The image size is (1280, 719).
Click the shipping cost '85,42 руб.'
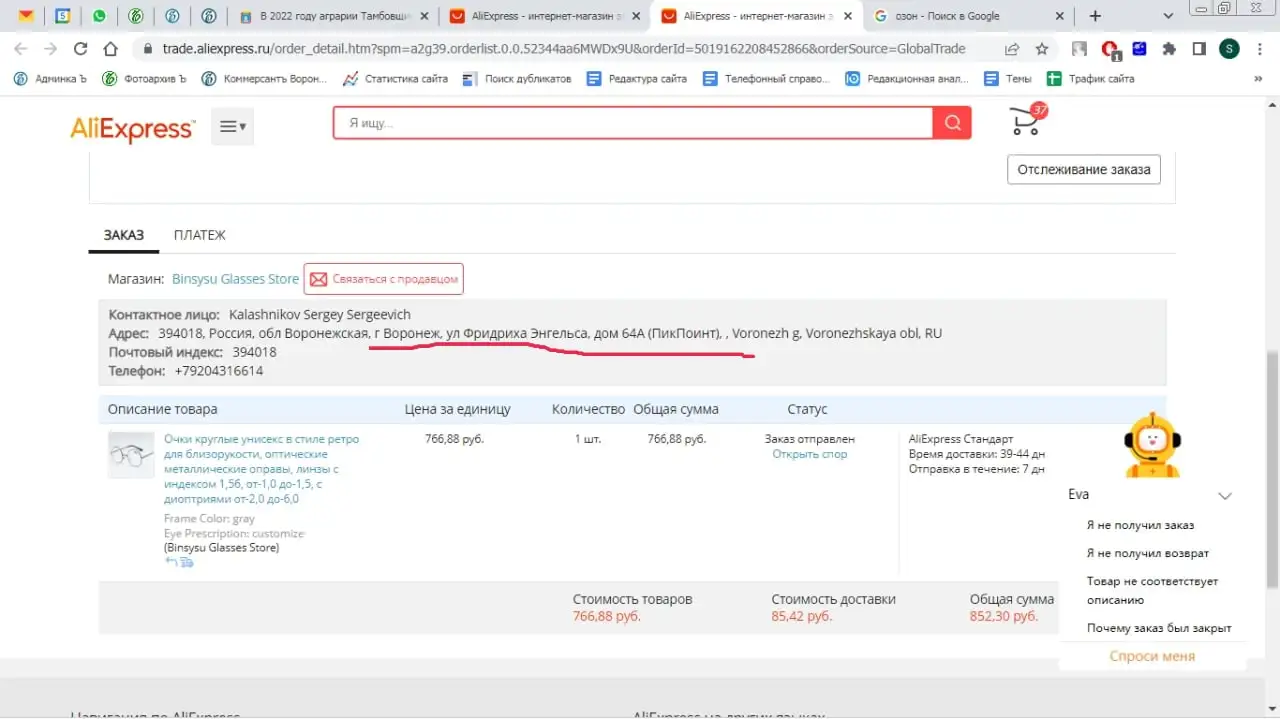pos(802,617)
